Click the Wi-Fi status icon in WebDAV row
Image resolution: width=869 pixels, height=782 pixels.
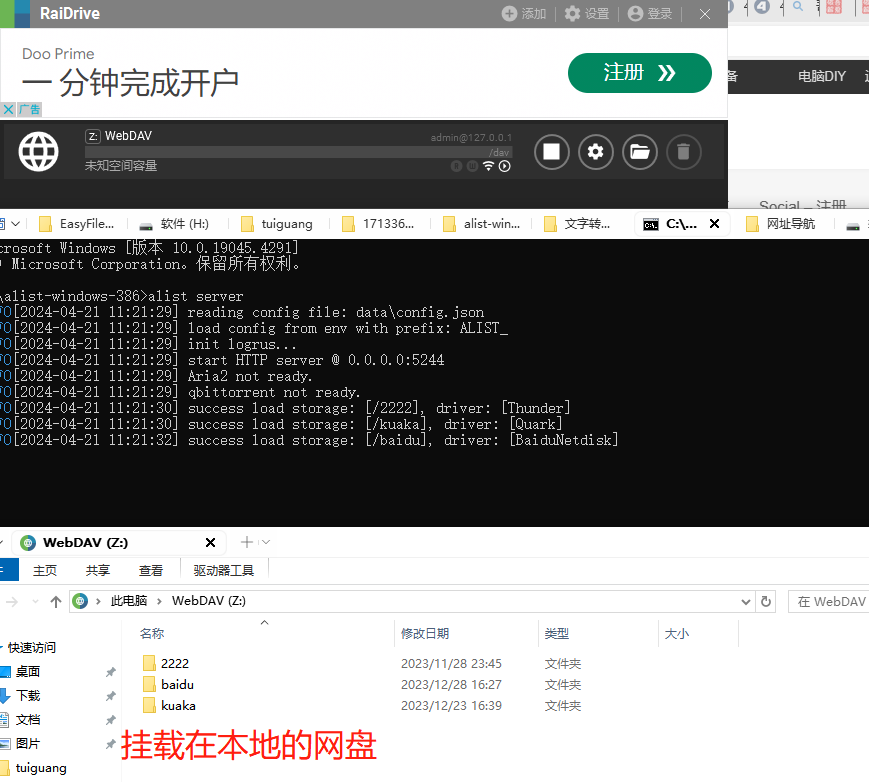(x=488, y=166)
